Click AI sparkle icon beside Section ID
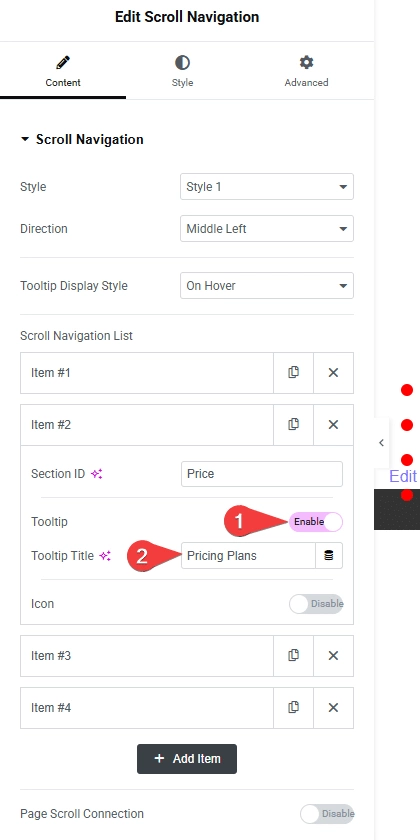Image resolution: width=420 pixels, height=840 pixels. coord(96,474)
